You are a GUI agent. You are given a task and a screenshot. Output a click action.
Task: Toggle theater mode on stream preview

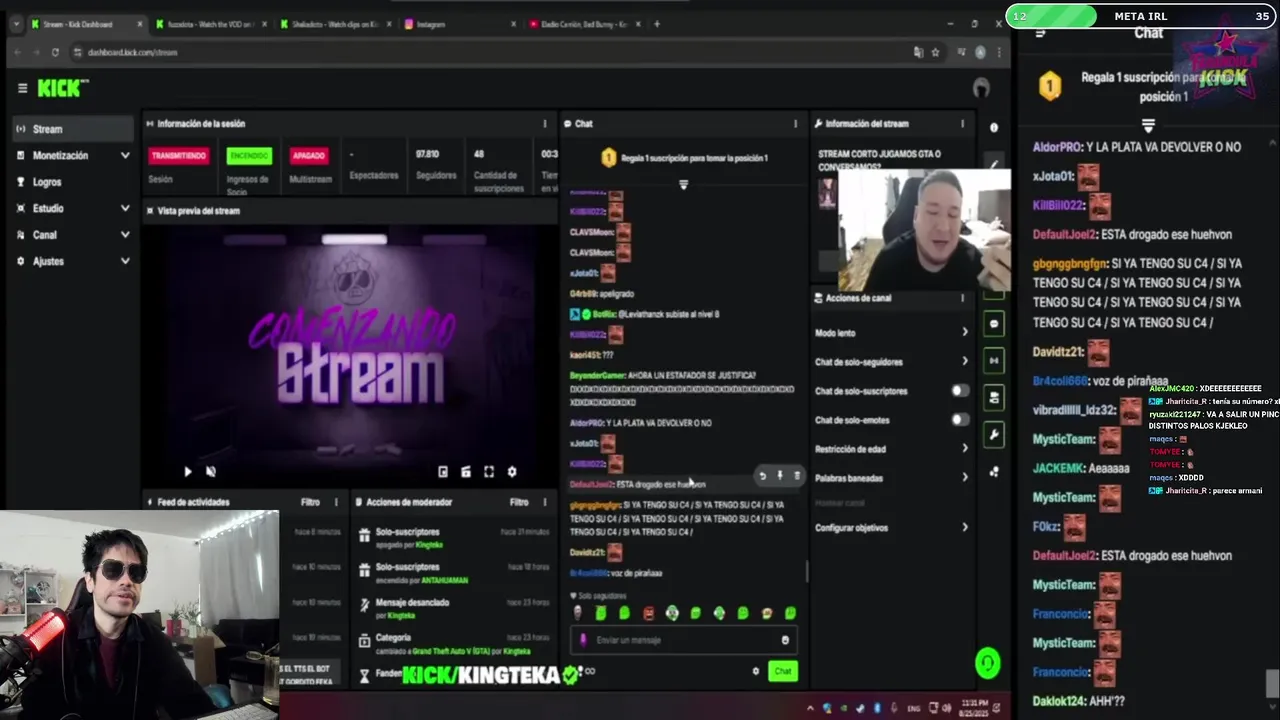point(466,472)
